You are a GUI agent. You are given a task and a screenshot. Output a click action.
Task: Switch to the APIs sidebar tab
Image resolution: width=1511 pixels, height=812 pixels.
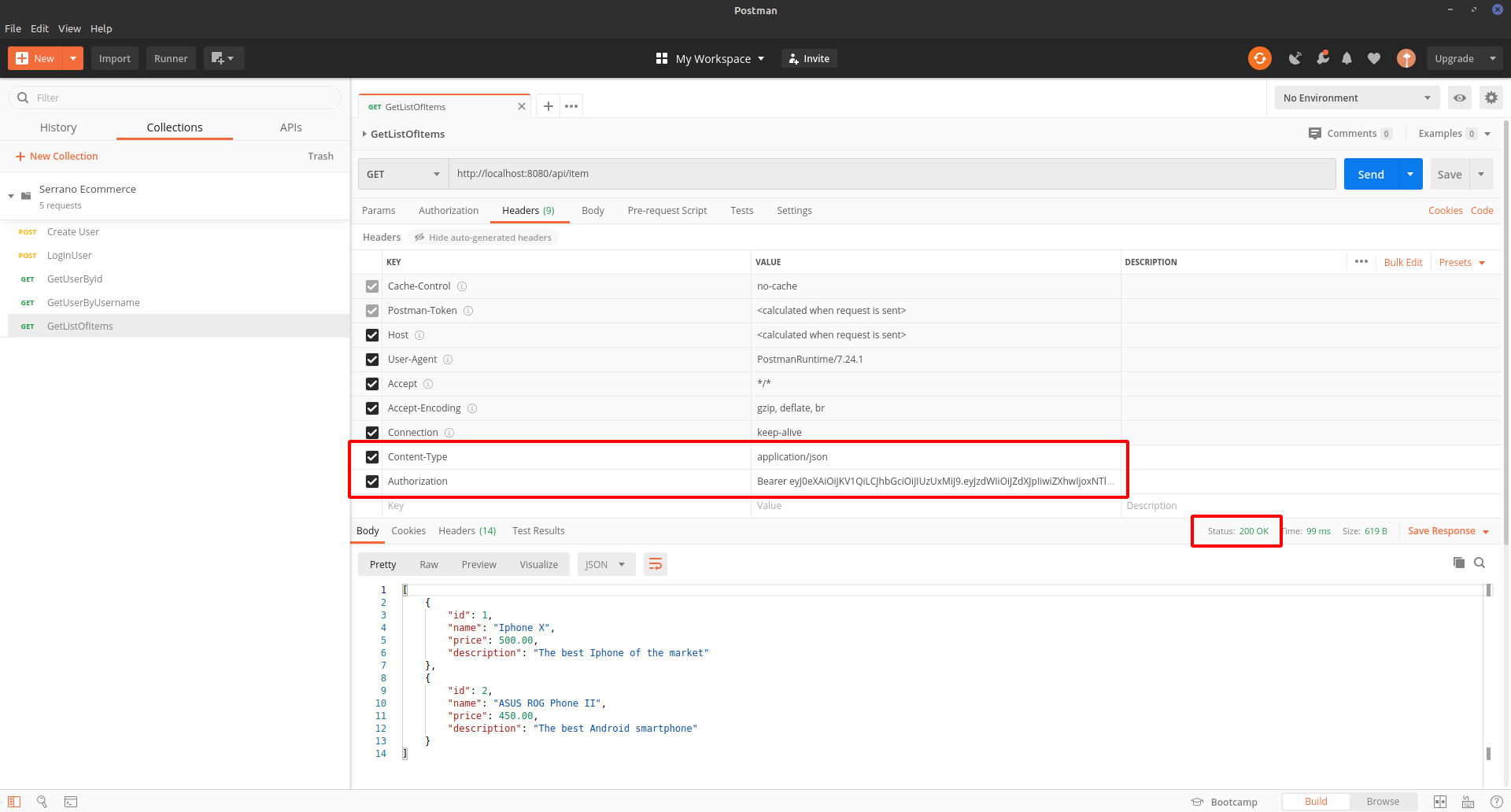point(291,127)
